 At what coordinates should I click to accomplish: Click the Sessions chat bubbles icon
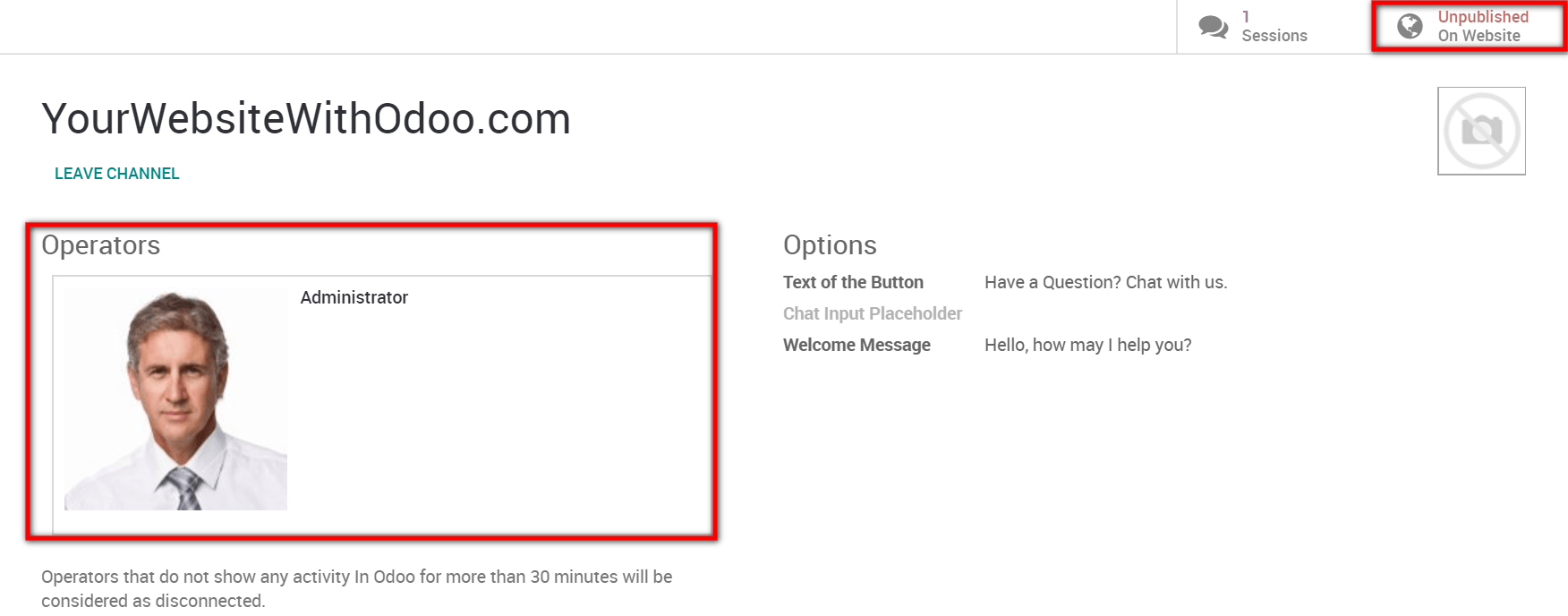tap(1213, 27)
